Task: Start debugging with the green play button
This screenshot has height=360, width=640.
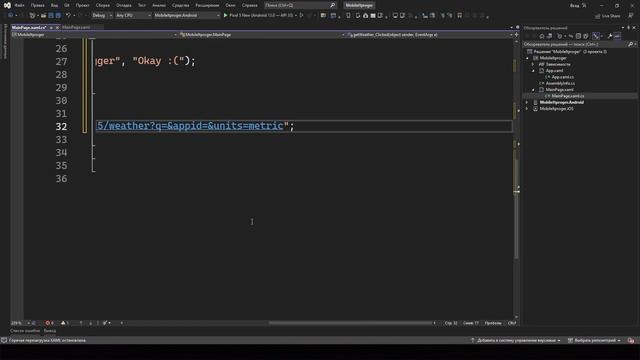Action: coord(225,16)
